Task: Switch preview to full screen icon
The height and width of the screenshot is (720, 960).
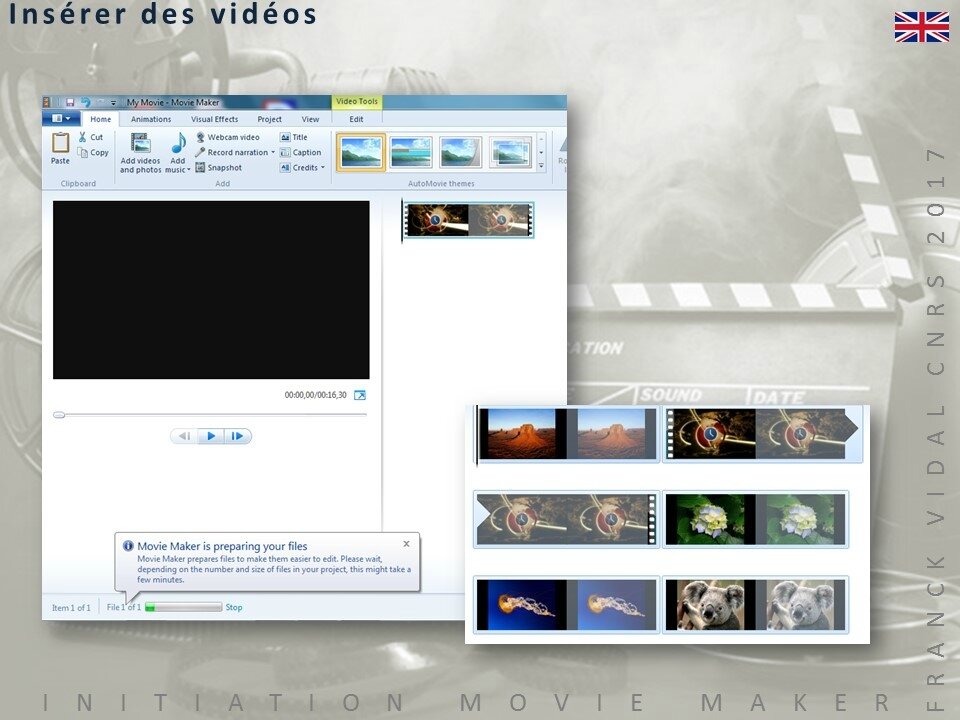Action: (x=360, y=395)
